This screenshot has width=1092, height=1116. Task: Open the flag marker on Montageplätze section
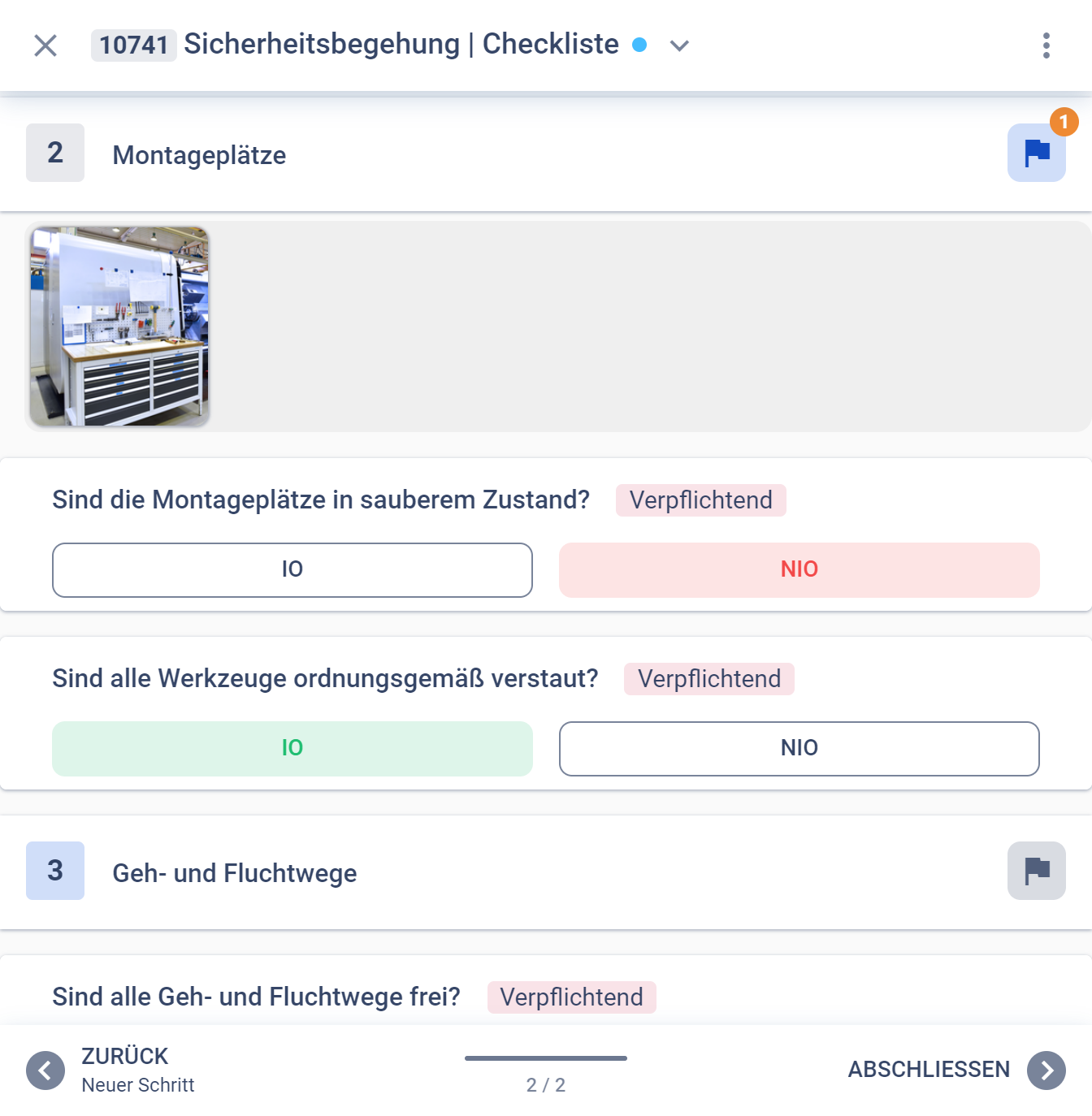point(1036,153)
